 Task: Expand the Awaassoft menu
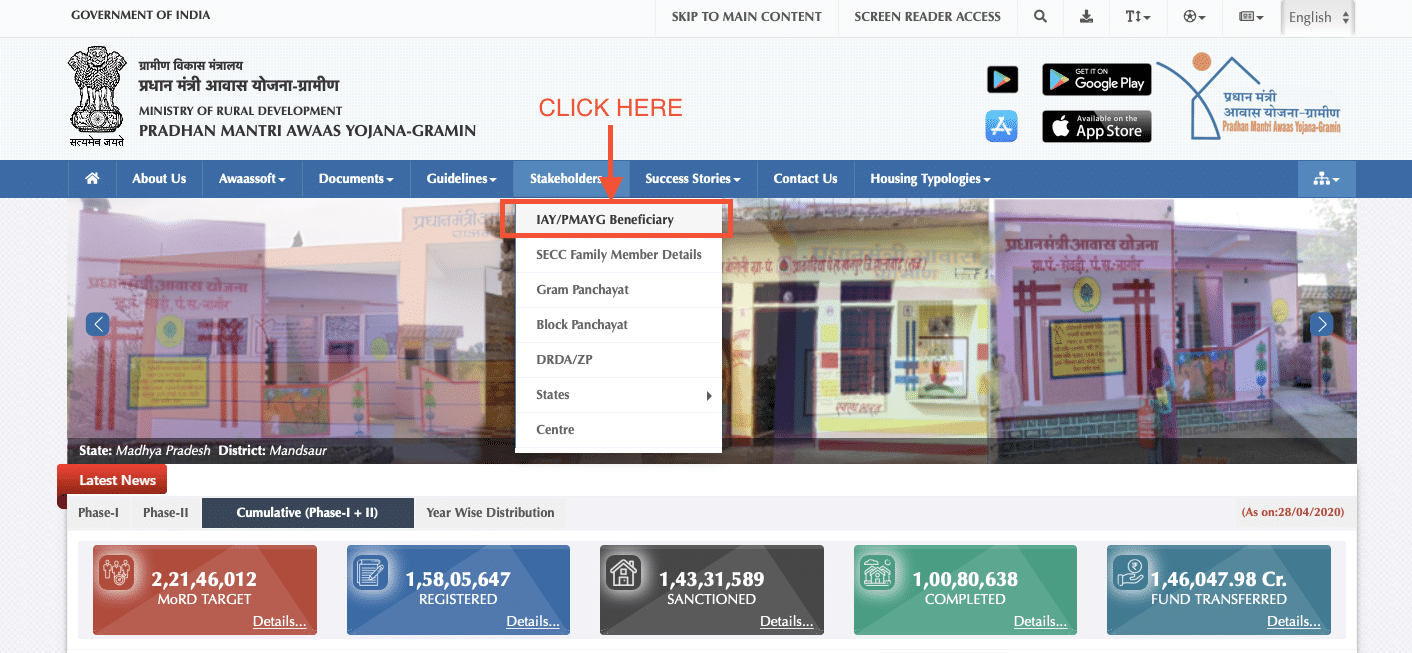click(252, 179)
